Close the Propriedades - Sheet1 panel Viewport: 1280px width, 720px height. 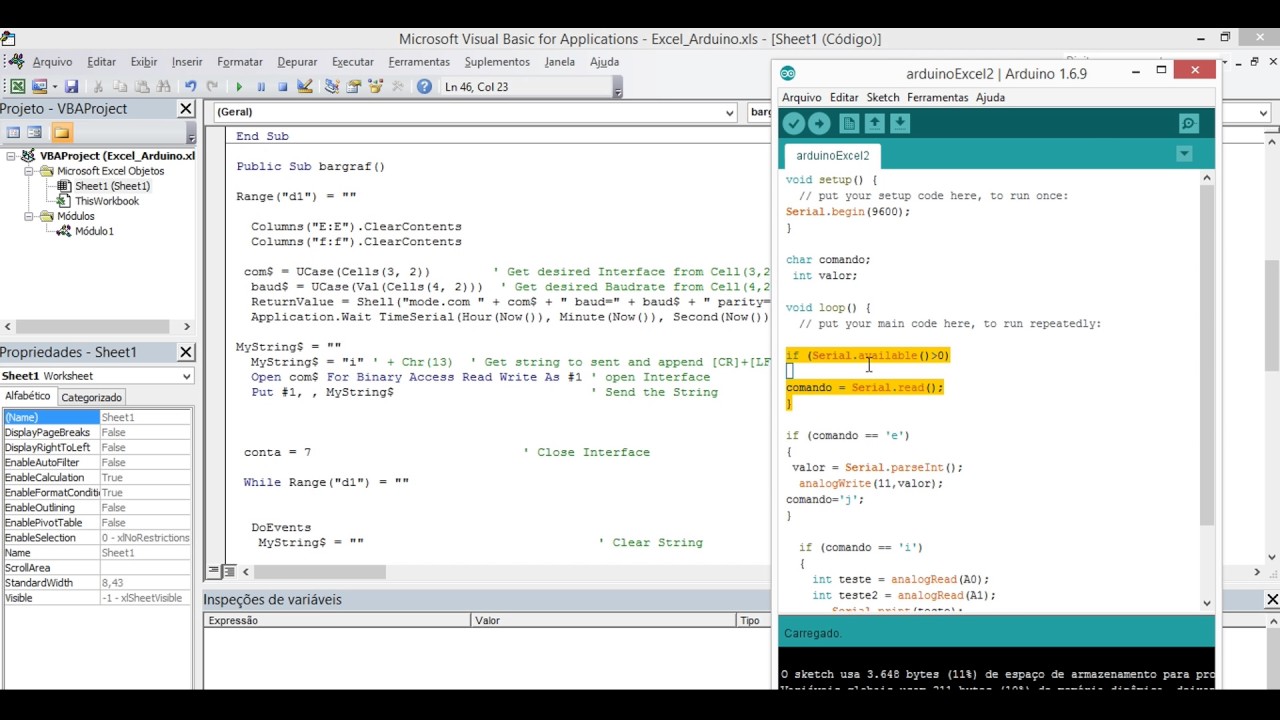(186, 352)
